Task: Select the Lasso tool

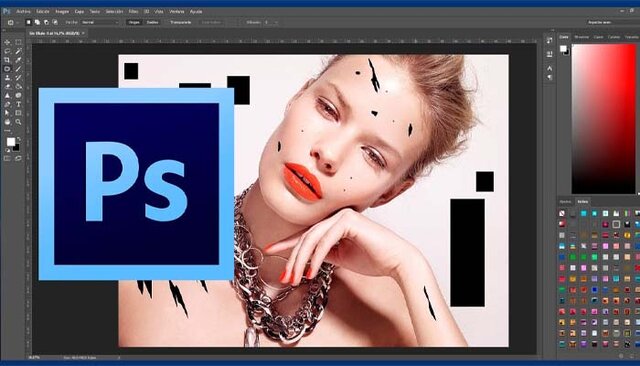Action: [x=7, y=51]
